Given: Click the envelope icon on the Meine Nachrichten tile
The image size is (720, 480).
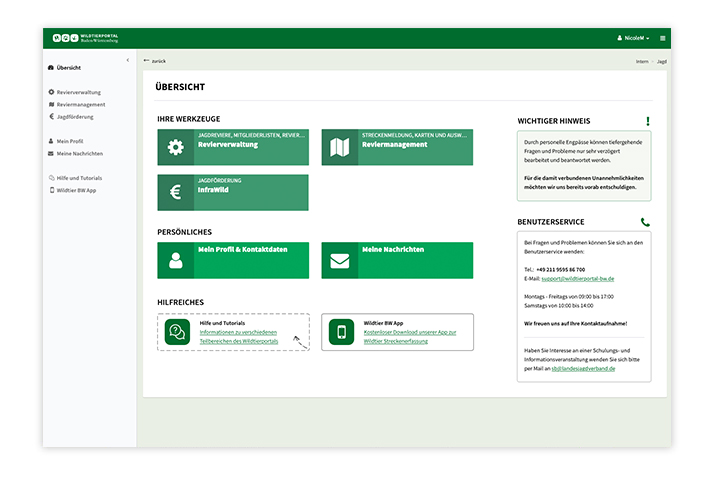Looking at the screenshot, I should 340,260.
